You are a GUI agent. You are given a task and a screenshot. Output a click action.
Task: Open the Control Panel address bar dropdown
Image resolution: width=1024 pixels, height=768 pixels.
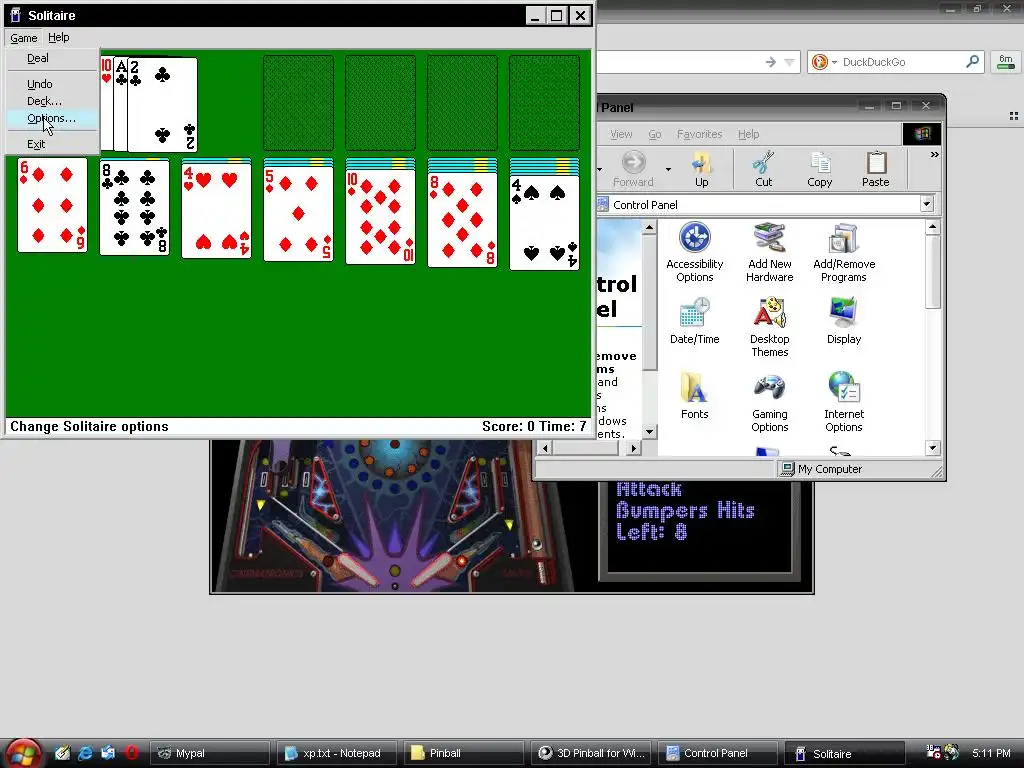[x=926, y=204]
